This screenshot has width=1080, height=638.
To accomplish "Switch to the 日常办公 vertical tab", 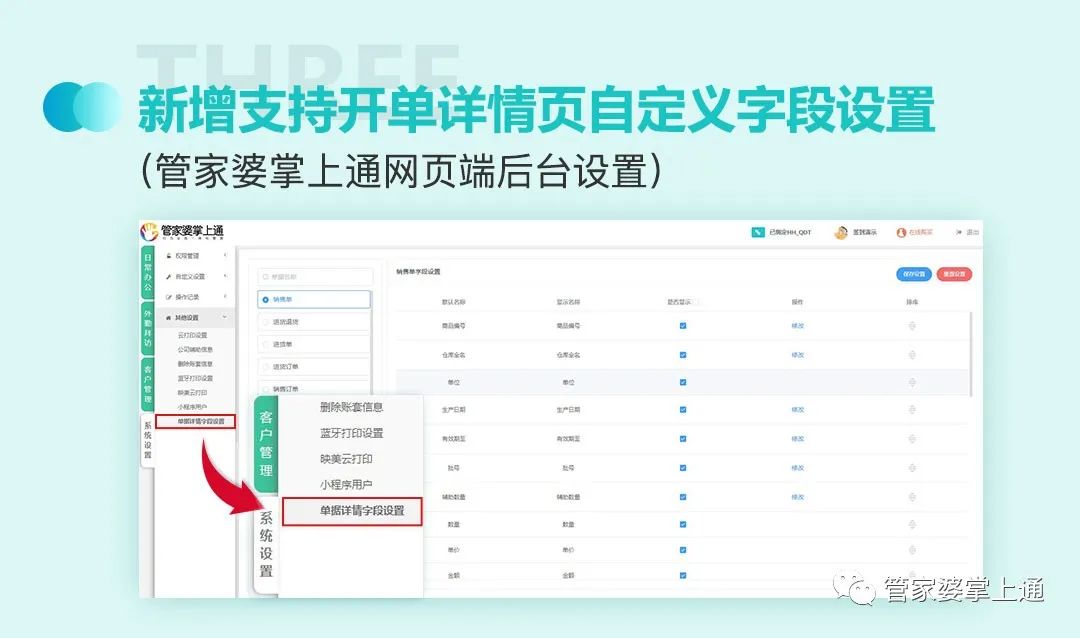I will point(147,272).
